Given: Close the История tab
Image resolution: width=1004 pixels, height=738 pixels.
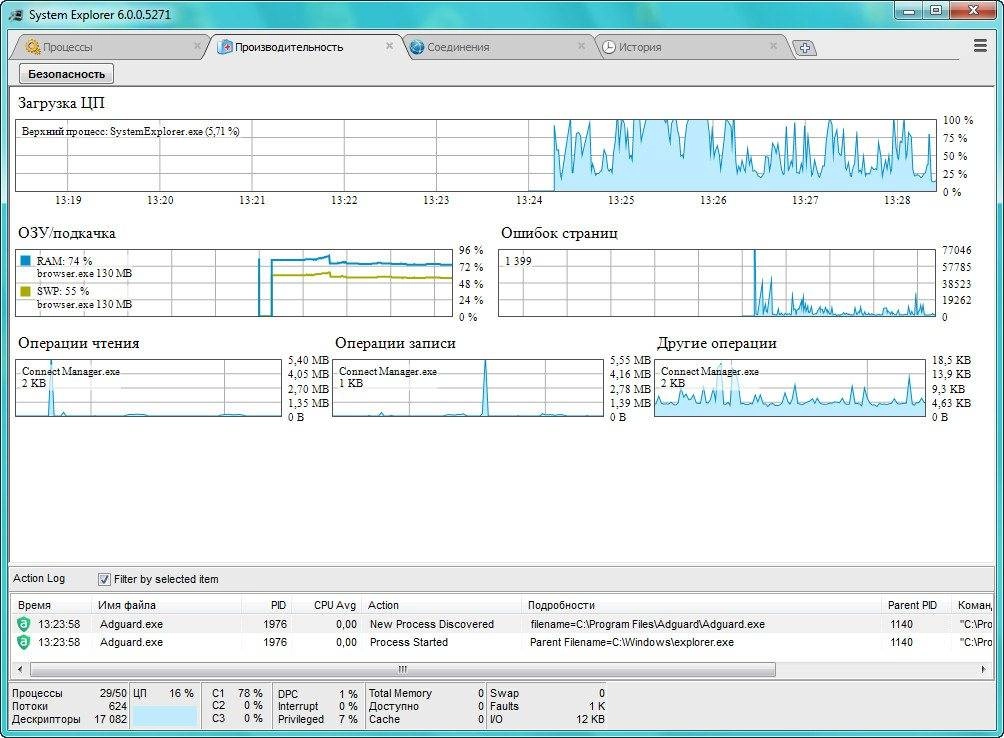Looking at the screenshot, I should click(773, 46).
